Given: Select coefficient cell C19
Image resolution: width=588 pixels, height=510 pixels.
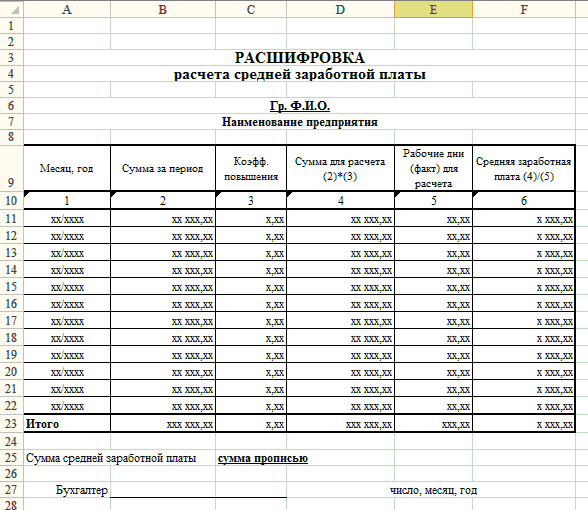Looking at the screenshot, I should pos(251,355).
